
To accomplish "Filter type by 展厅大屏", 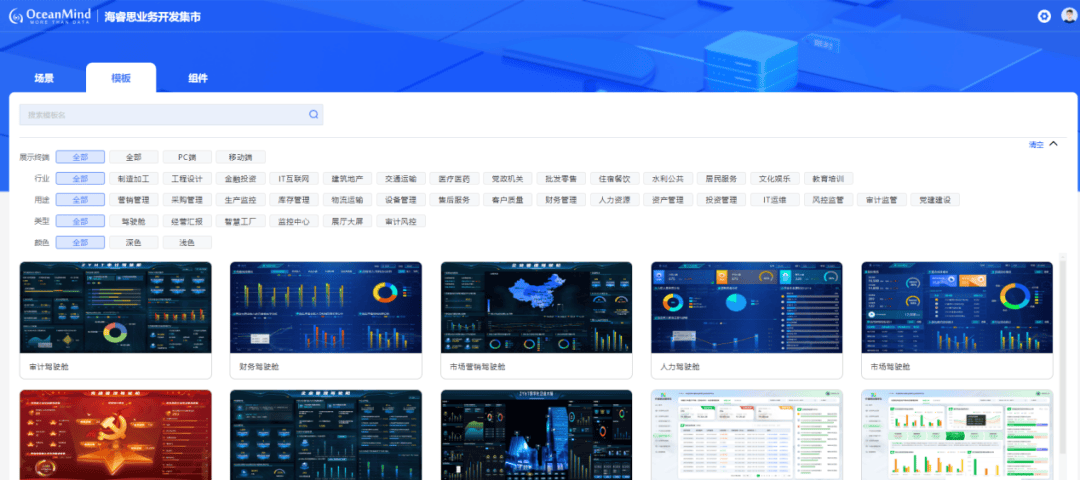I will pos(348,221).
